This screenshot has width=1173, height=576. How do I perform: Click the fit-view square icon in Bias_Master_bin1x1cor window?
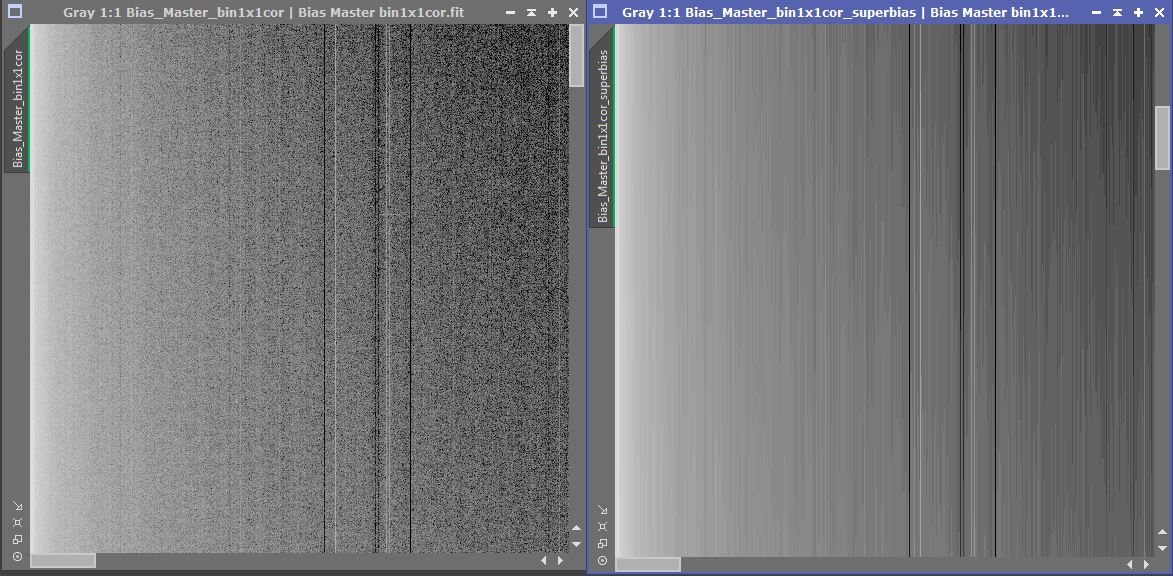click(x=17, y=523)
